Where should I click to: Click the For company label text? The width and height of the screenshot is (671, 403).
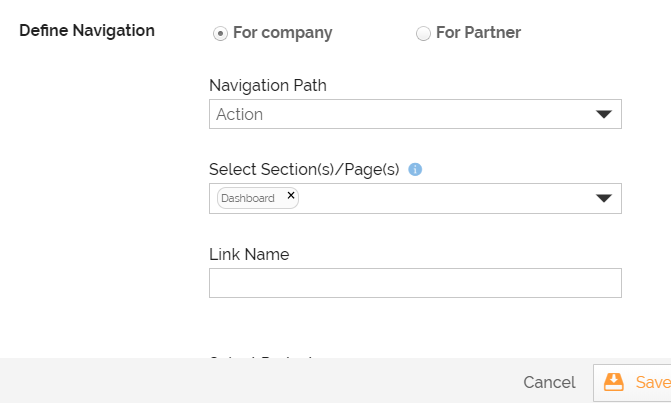pyautogui.click(x=282, y=33)
